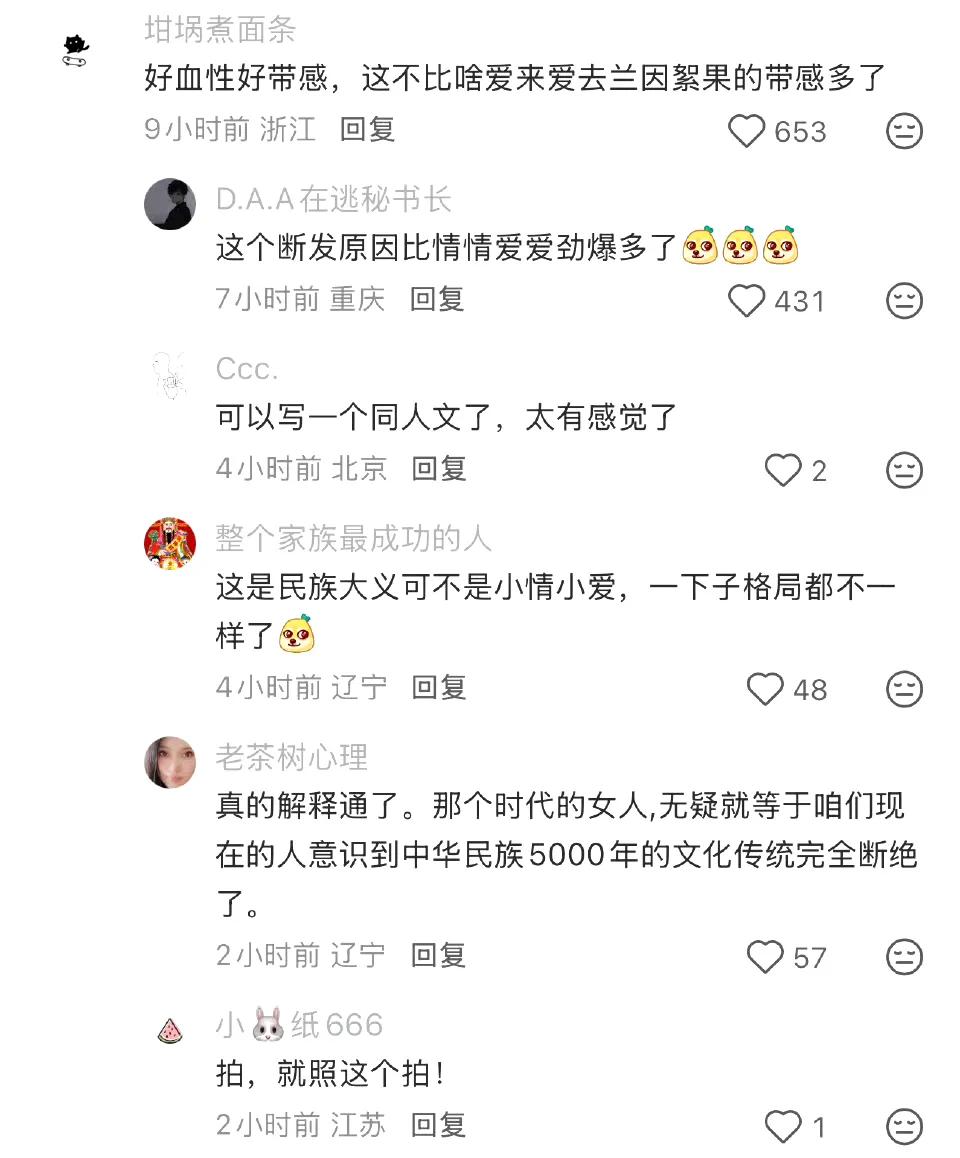Viewport: 960px width, 1158px height.
Task: Reply to 小纸666's comment from 江苏
Action: pos(439,1125)
